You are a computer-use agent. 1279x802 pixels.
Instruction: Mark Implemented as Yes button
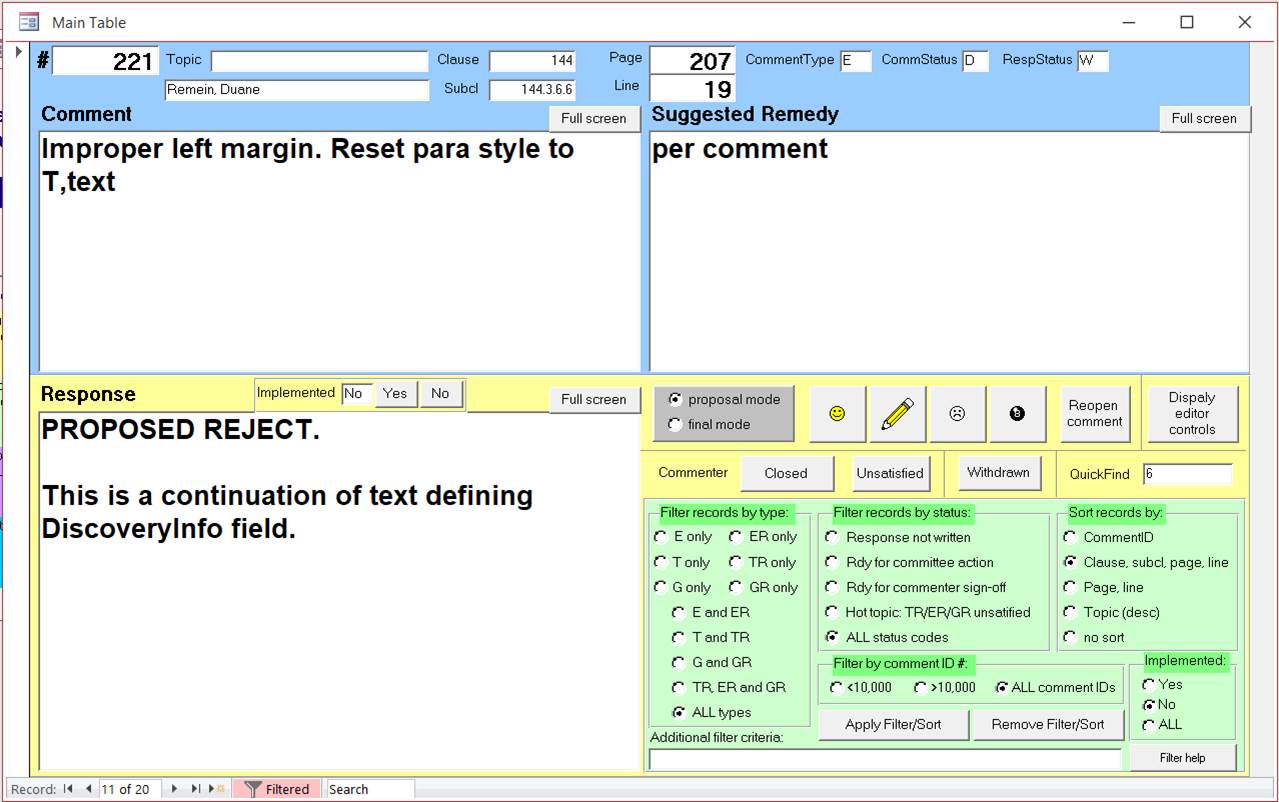tap(395, 394)
